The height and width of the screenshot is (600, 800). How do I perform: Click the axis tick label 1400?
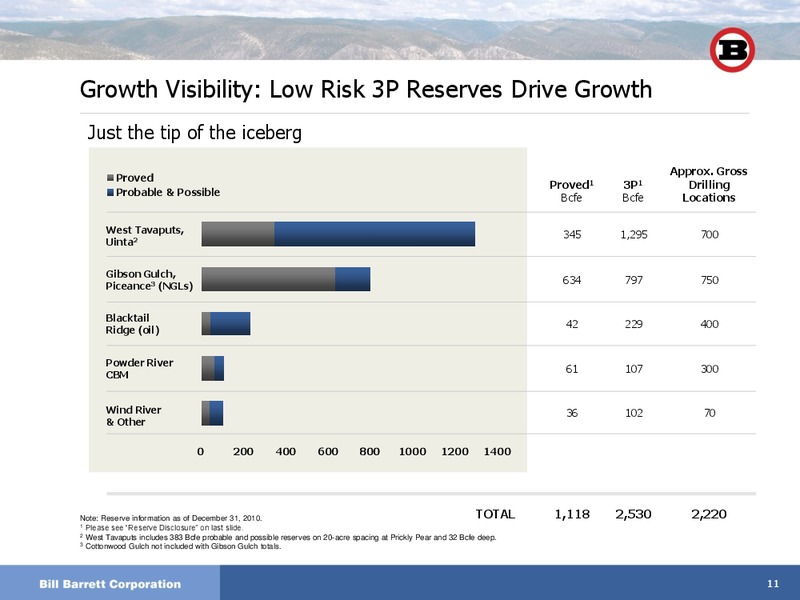(497, 452)
